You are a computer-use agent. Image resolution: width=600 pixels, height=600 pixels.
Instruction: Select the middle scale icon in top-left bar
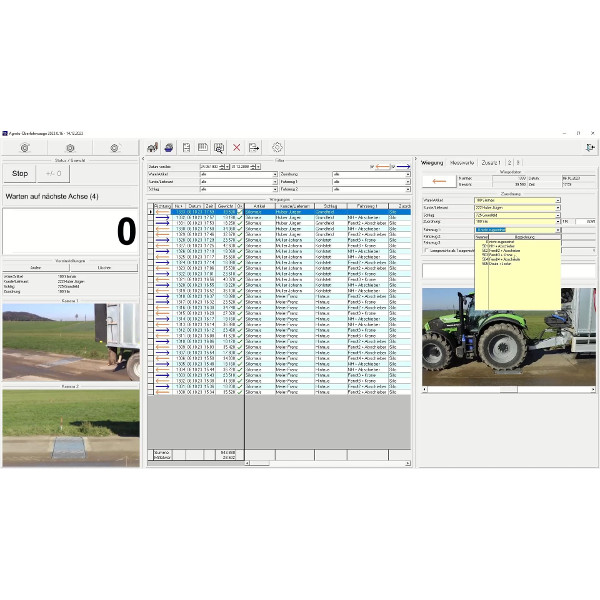[70, 148]
